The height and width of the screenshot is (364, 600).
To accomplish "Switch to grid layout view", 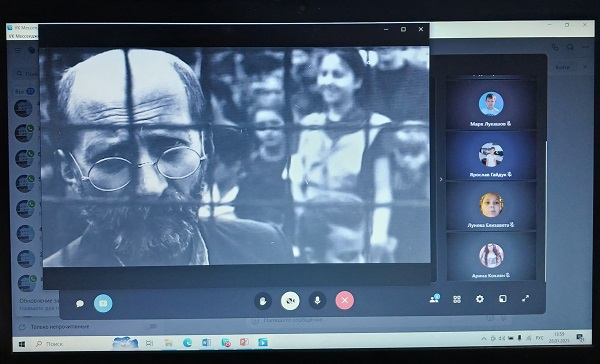I will pyautogui.click(x=457, y=299).
